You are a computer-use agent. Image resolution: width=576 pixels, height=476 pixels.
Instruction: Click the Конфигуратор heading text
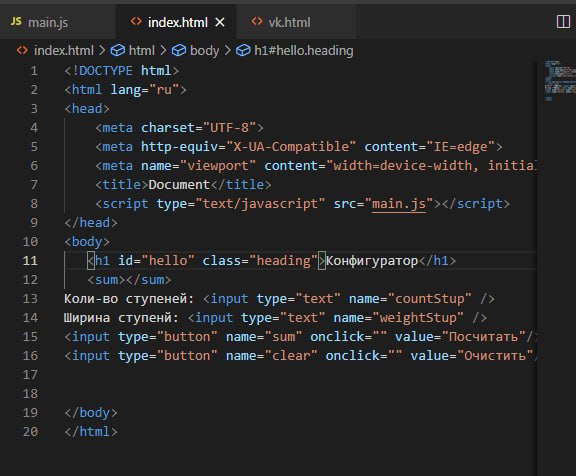tap(372, 261)
